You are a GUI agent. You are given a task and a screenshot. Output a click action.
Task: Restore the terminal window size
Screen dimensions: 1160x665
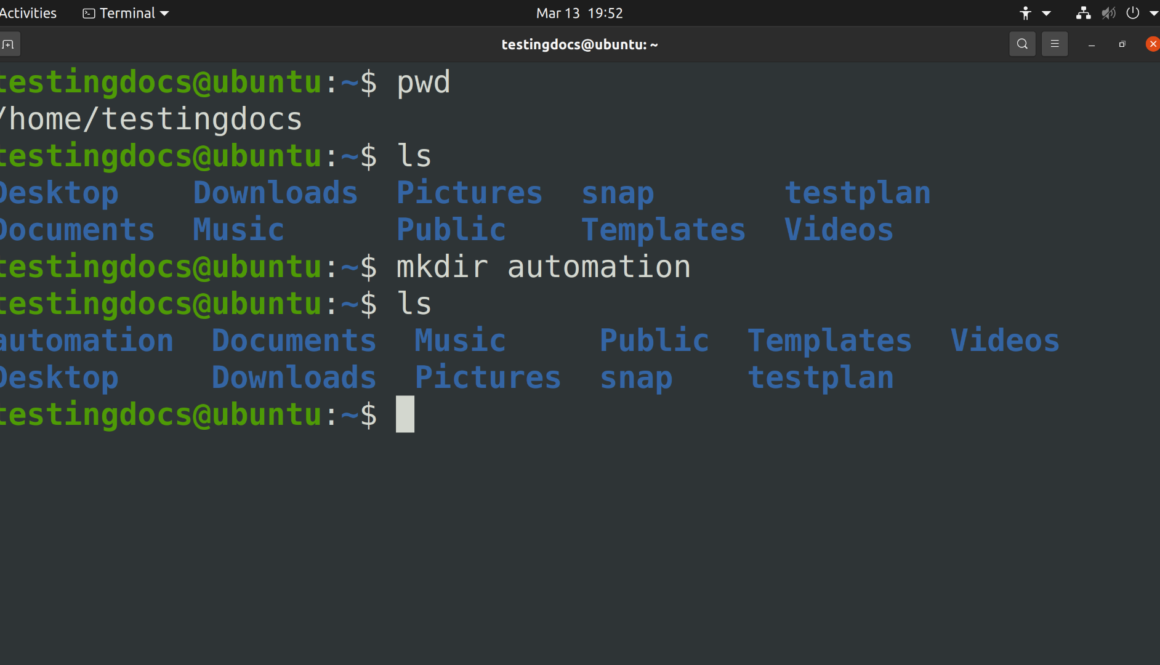pos(1122,45)
